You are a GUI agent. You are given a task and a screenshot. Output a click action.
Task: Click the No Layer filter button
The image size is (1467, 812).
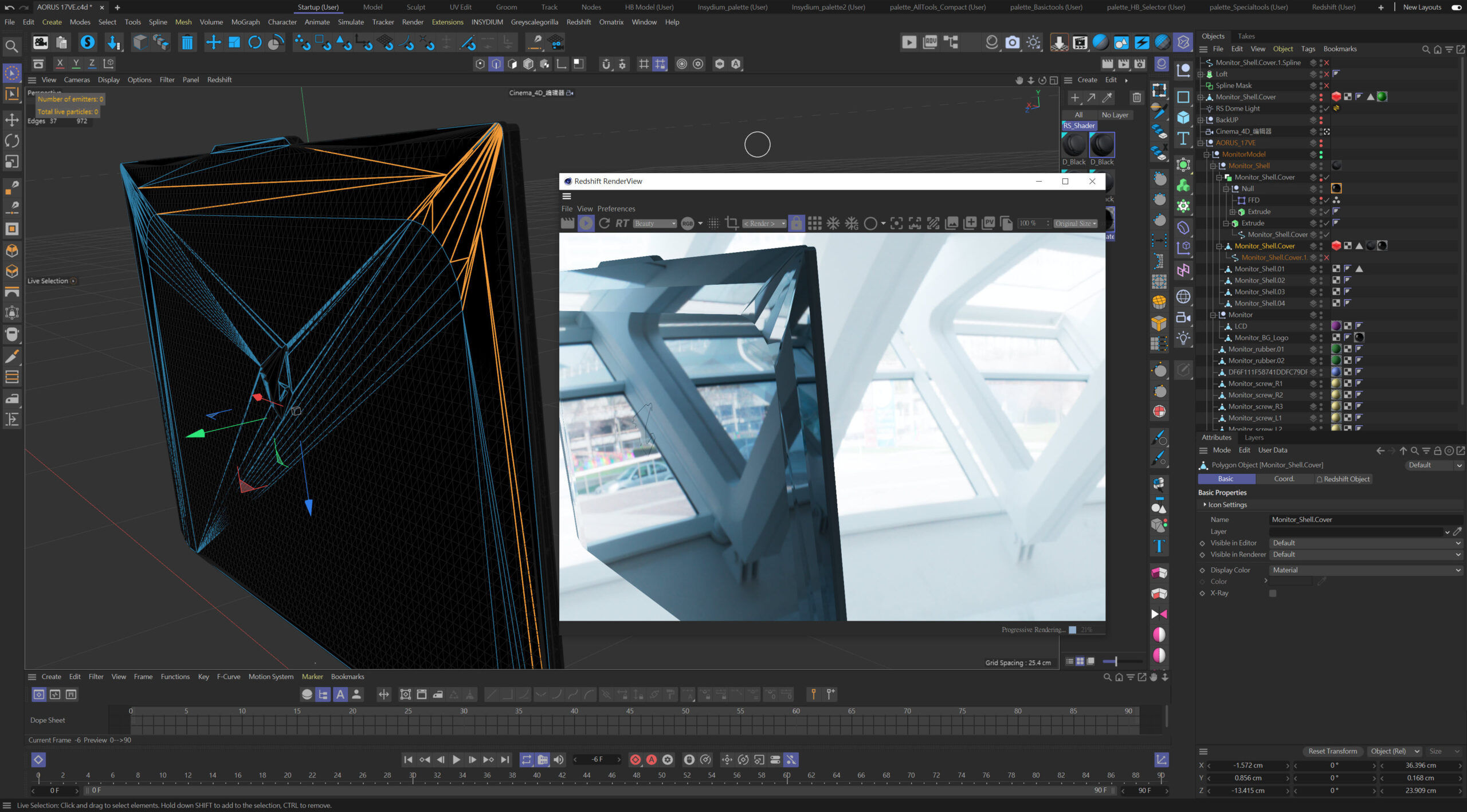(x=1115, y=115)
